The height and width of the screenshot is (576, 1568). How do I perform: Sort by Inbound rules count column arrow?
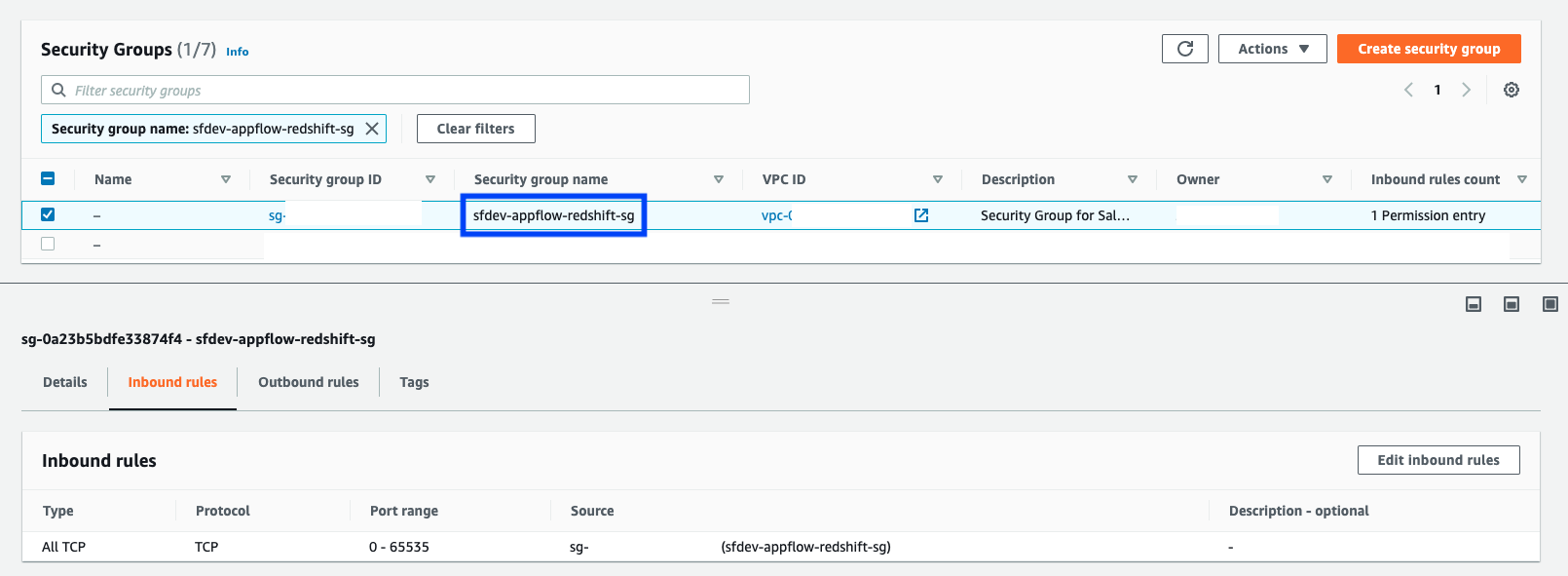(1522, 179)
